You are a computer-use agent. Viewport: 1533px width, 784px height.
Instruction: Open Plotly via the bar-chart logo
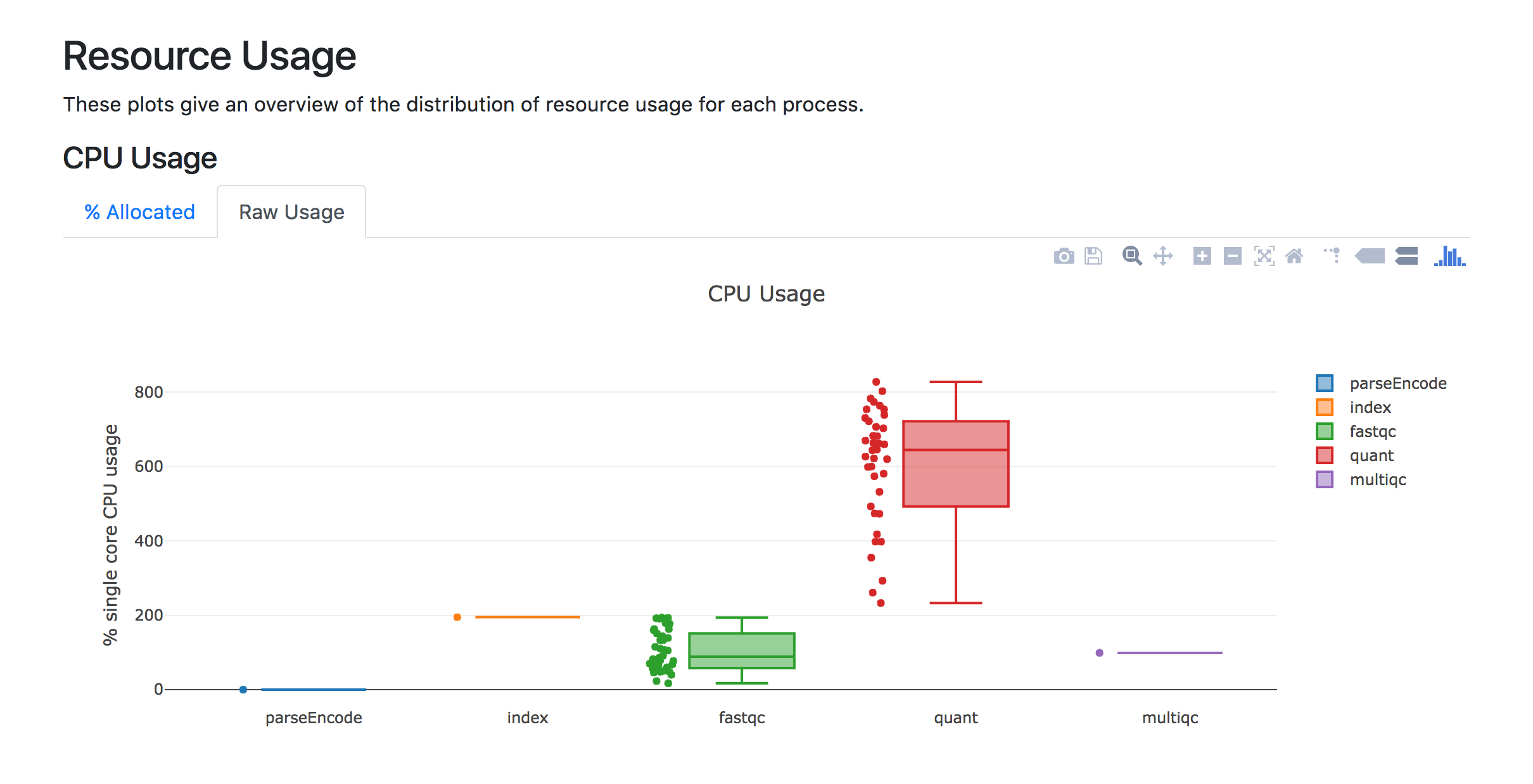click(x=1449, y=256)
